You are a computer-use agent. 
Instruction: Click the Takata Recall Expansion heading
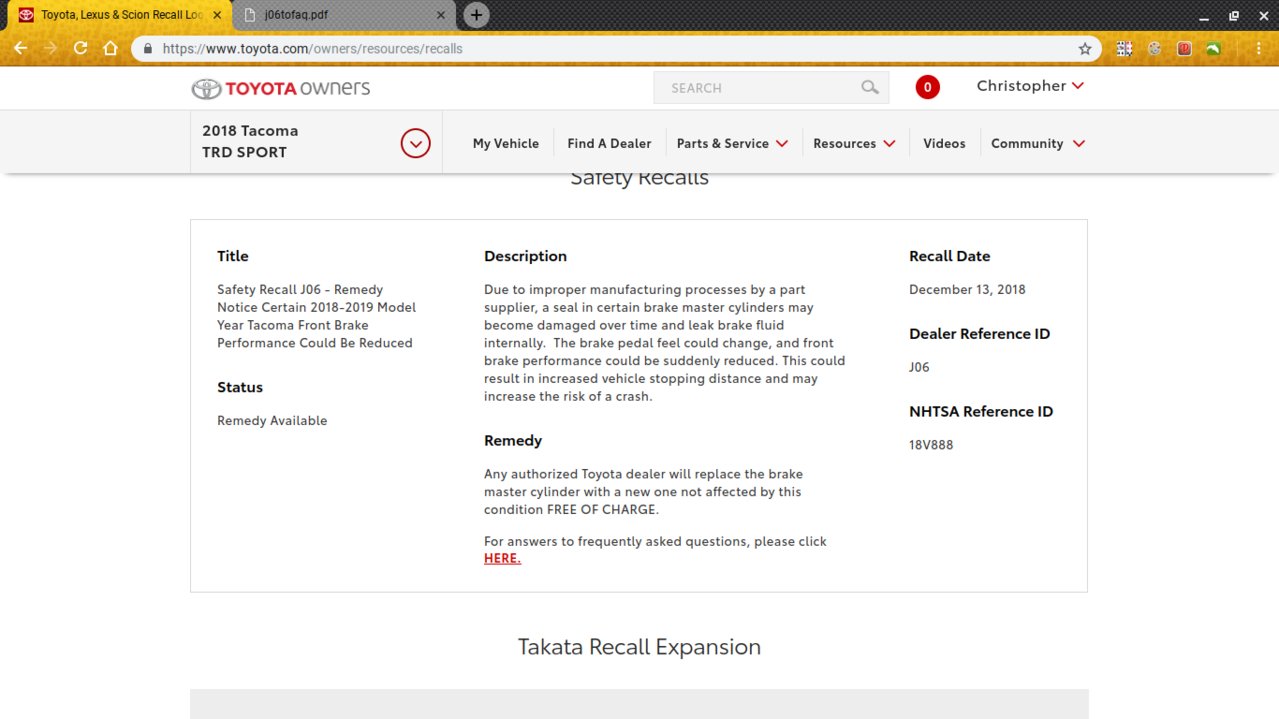click(639, 647)
